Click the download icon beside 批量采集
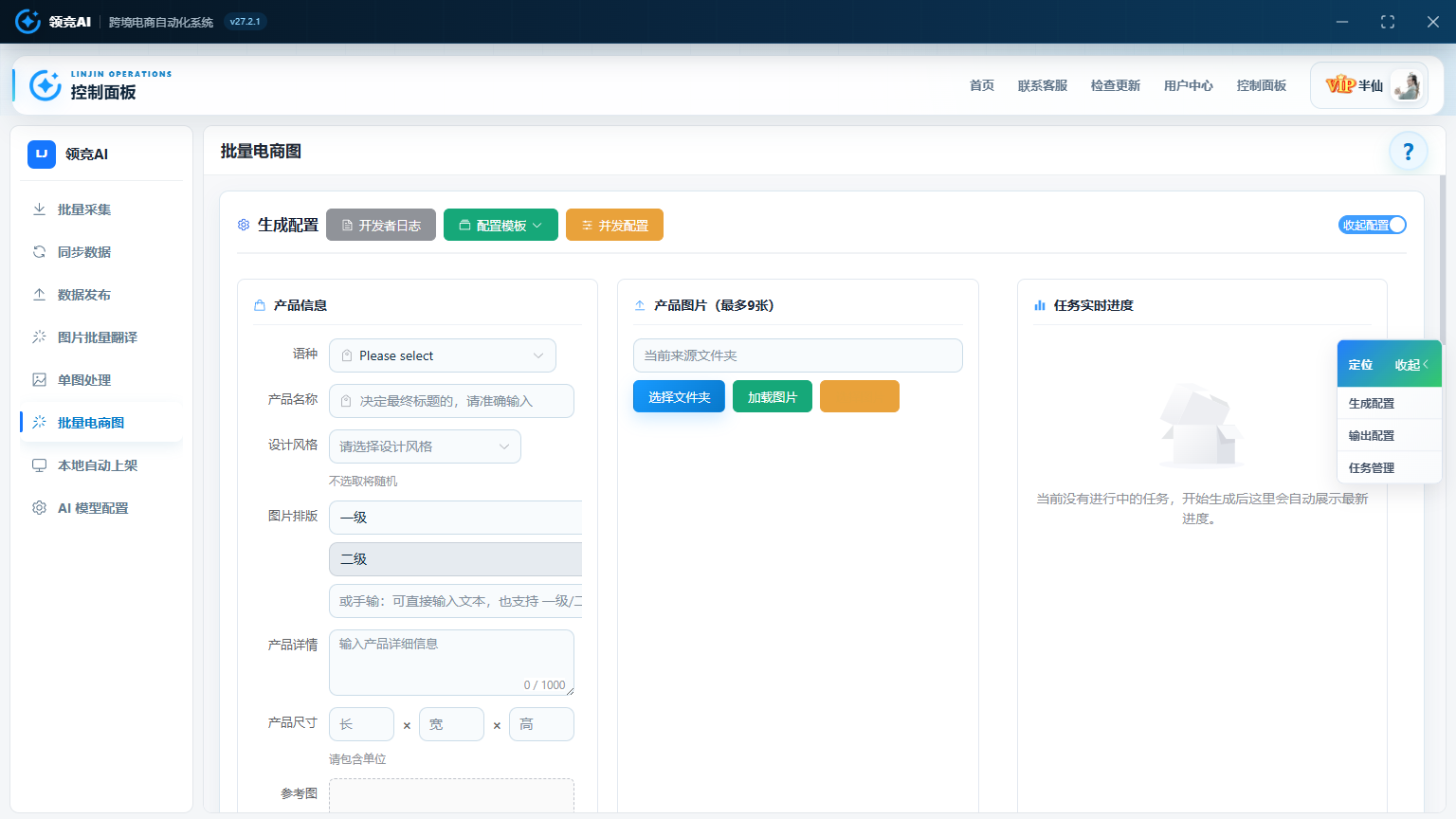The width and height of the screenshot is (1456, 819). 39,209
